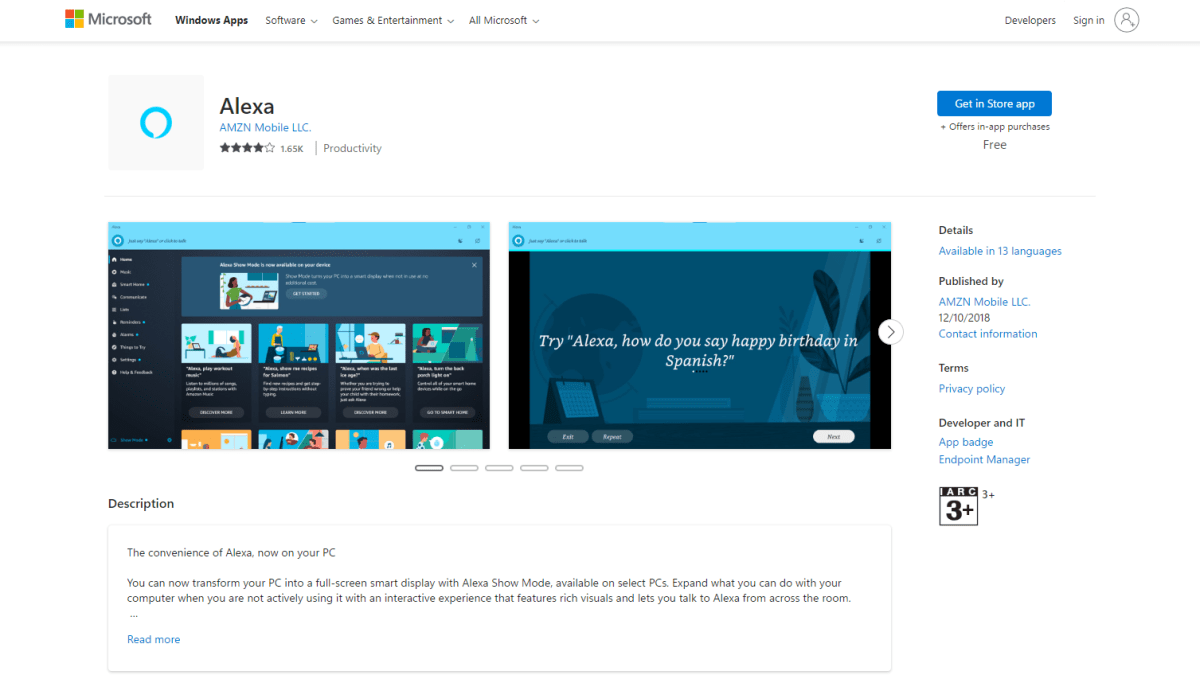Click the Get in Store app button
This screenshot has height=679, width=1200.
(994, 104)
